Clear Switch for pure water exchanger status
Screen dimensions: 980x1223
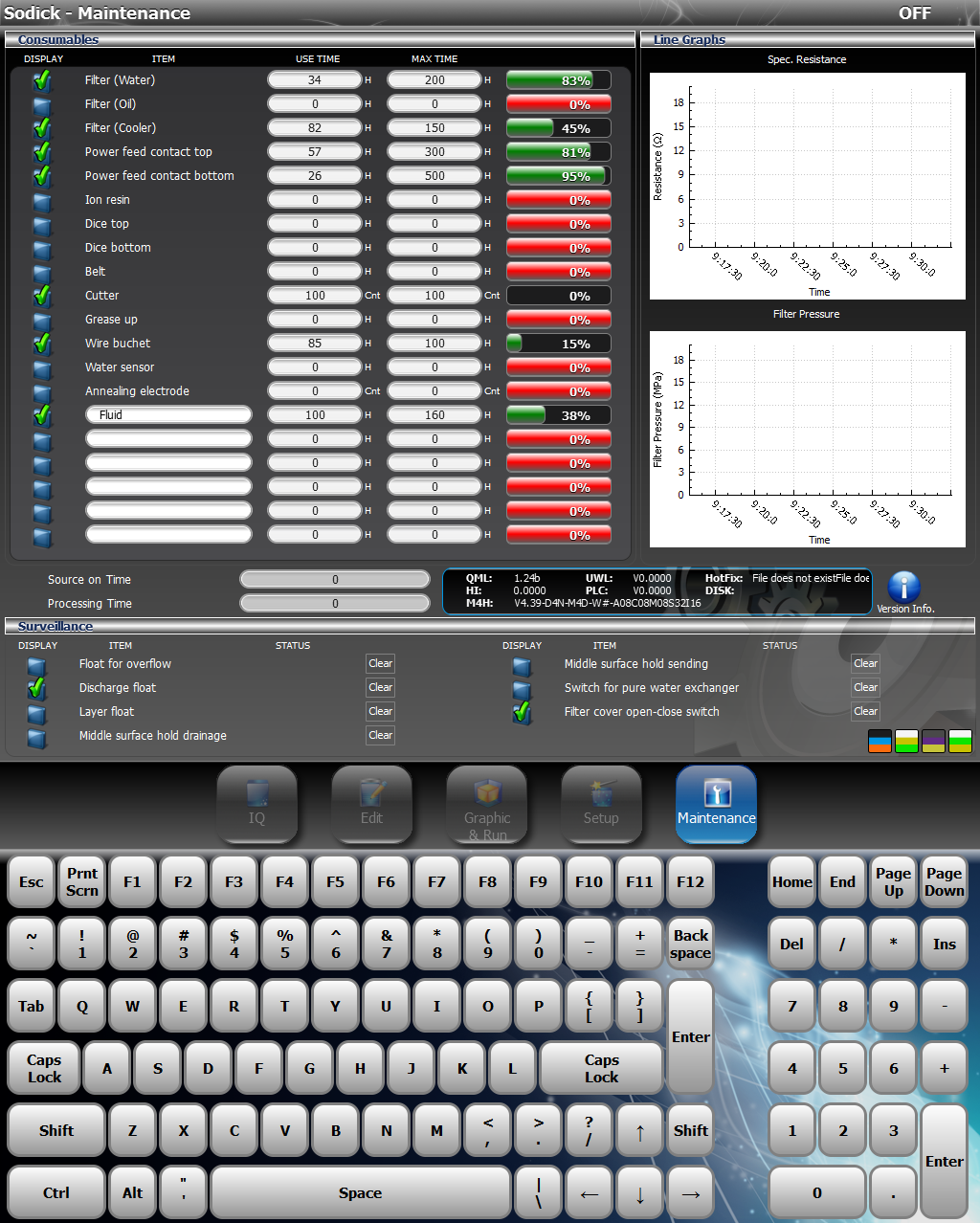pos(866,687)
